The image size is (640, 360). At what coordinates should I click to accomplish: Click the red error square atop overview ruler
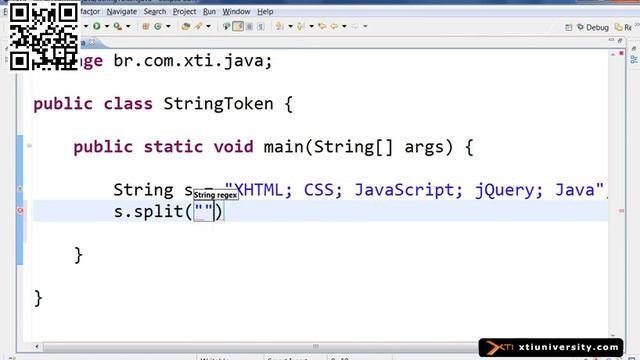click(x=621, y=53)
